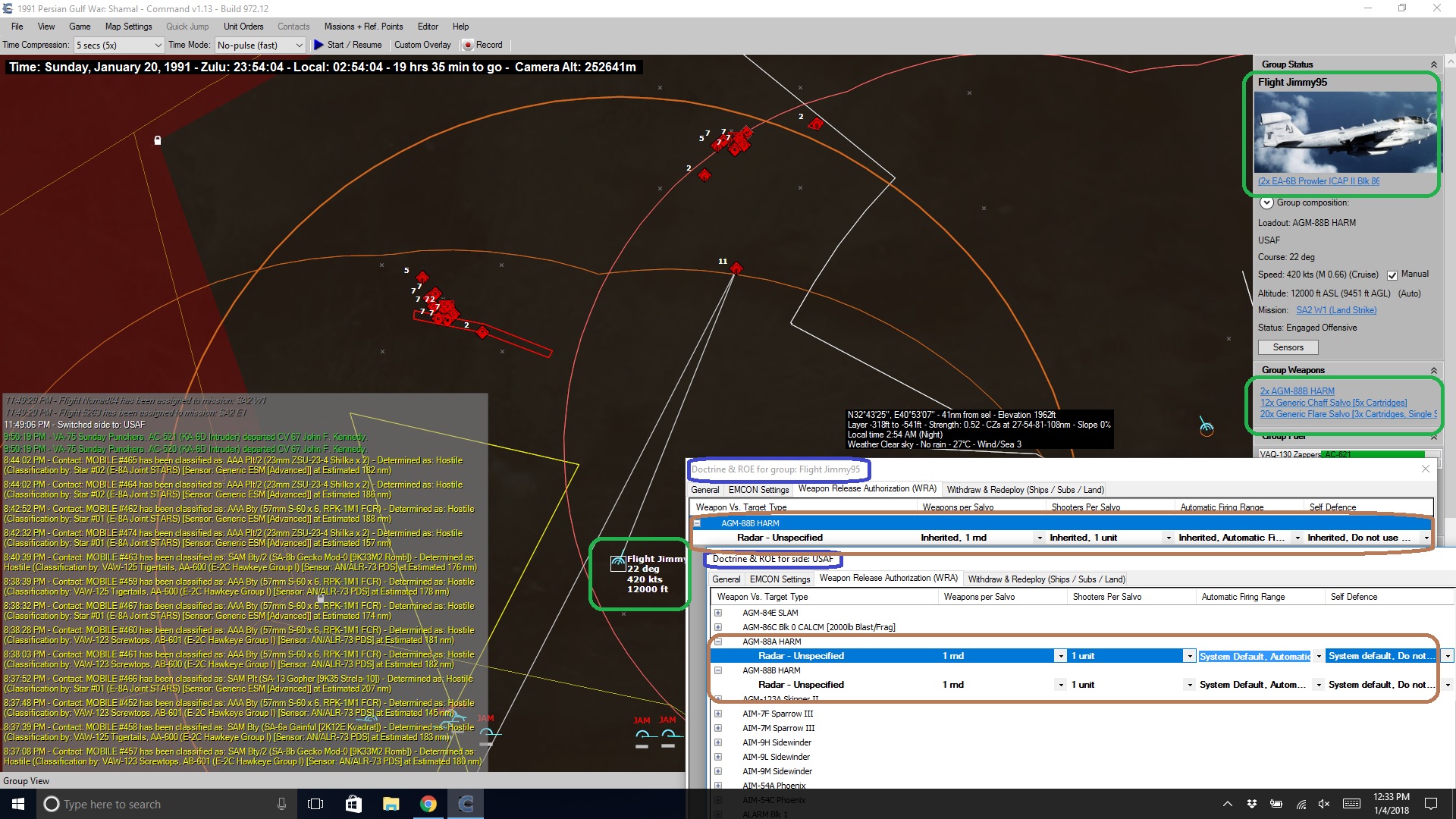Open Task View from the taskbar

tap(315, 804)
